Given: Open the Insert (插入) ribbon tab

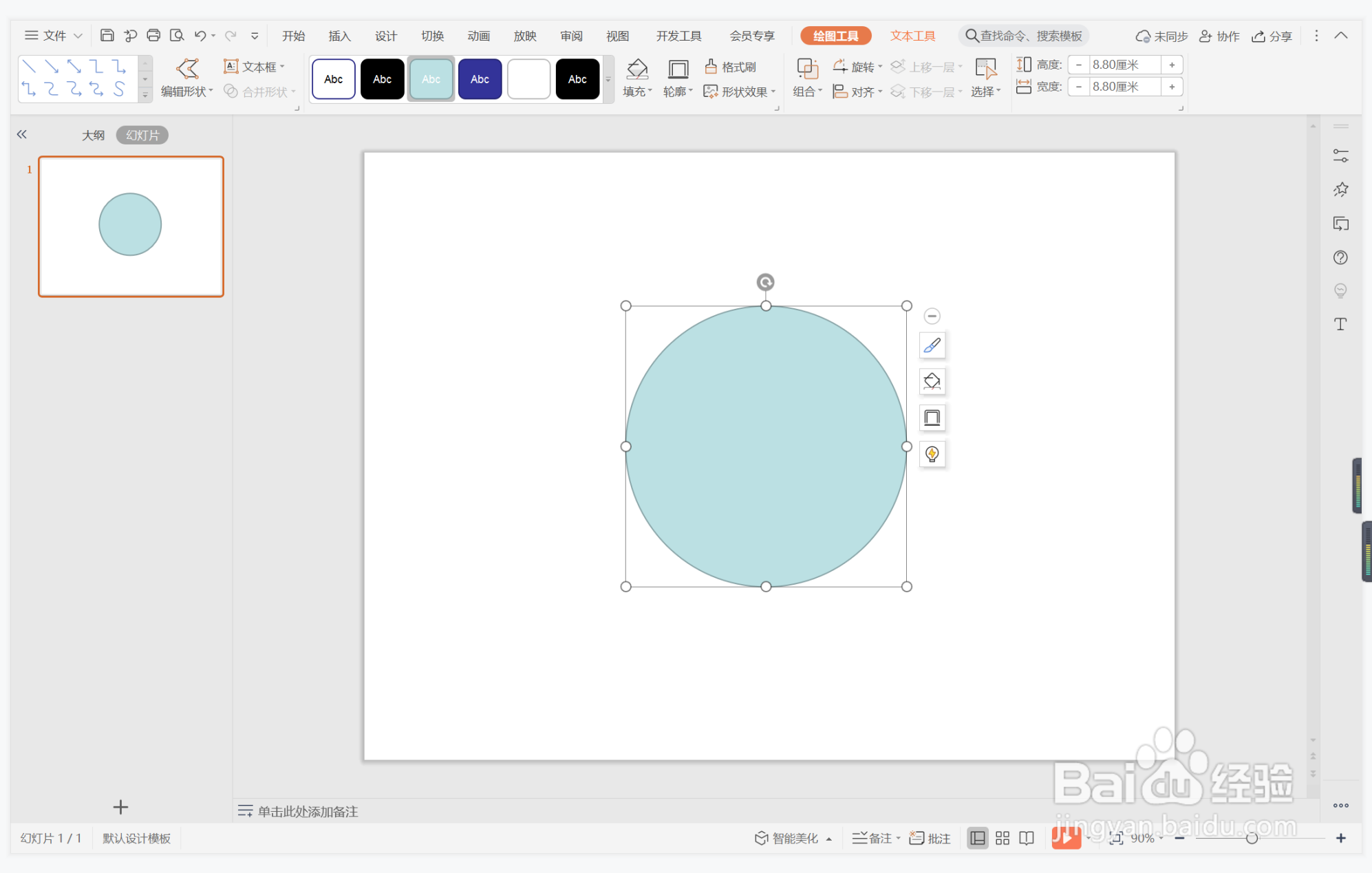Looking at the screenshot, I should (x=339, y=36).
